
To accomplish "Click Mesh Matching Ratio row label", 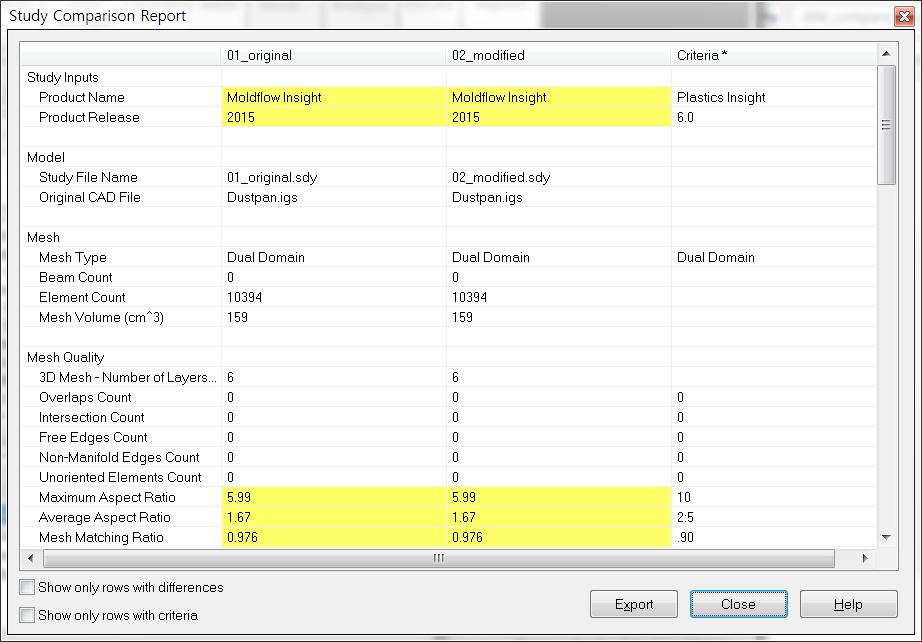I will [101, 537].
